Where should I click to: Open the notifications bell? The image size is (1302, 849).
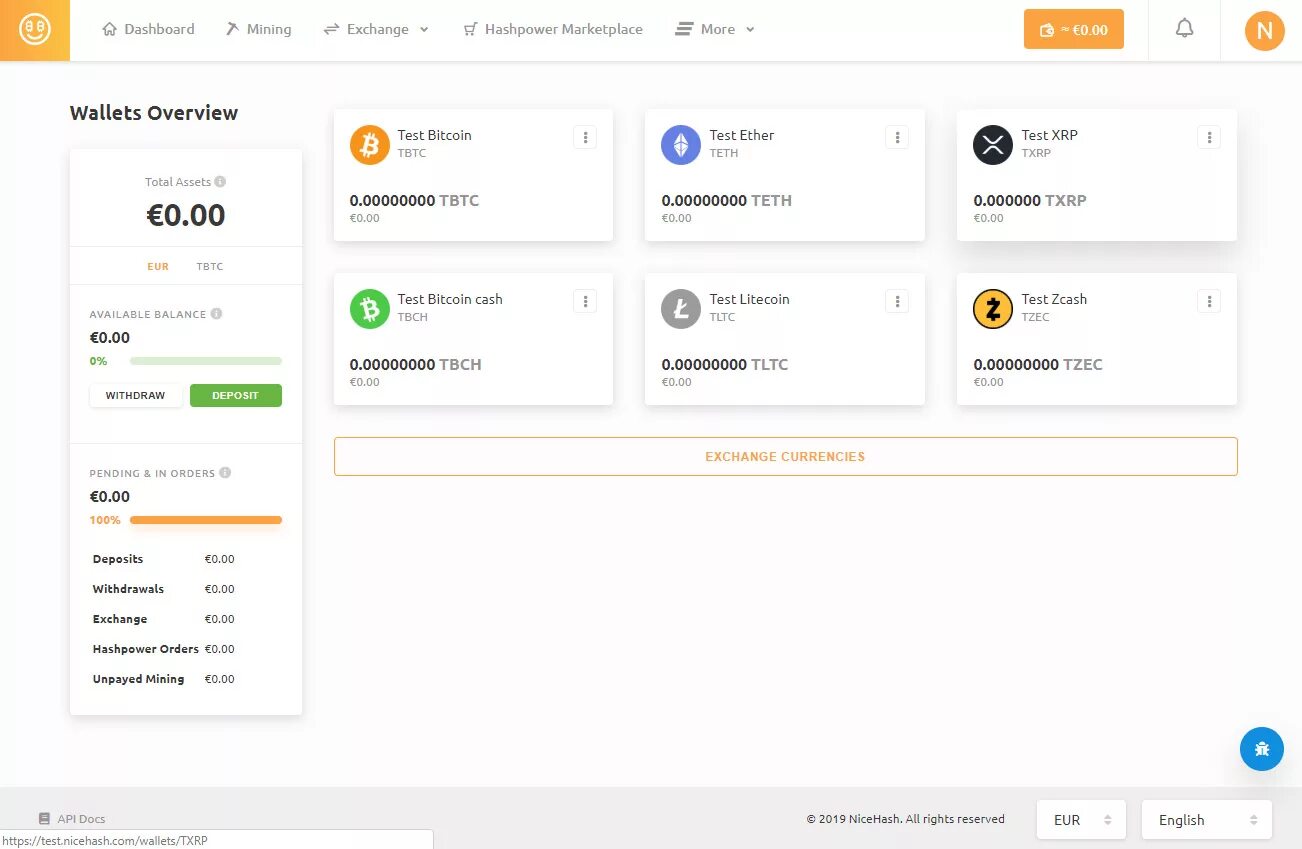point(1184,28)
